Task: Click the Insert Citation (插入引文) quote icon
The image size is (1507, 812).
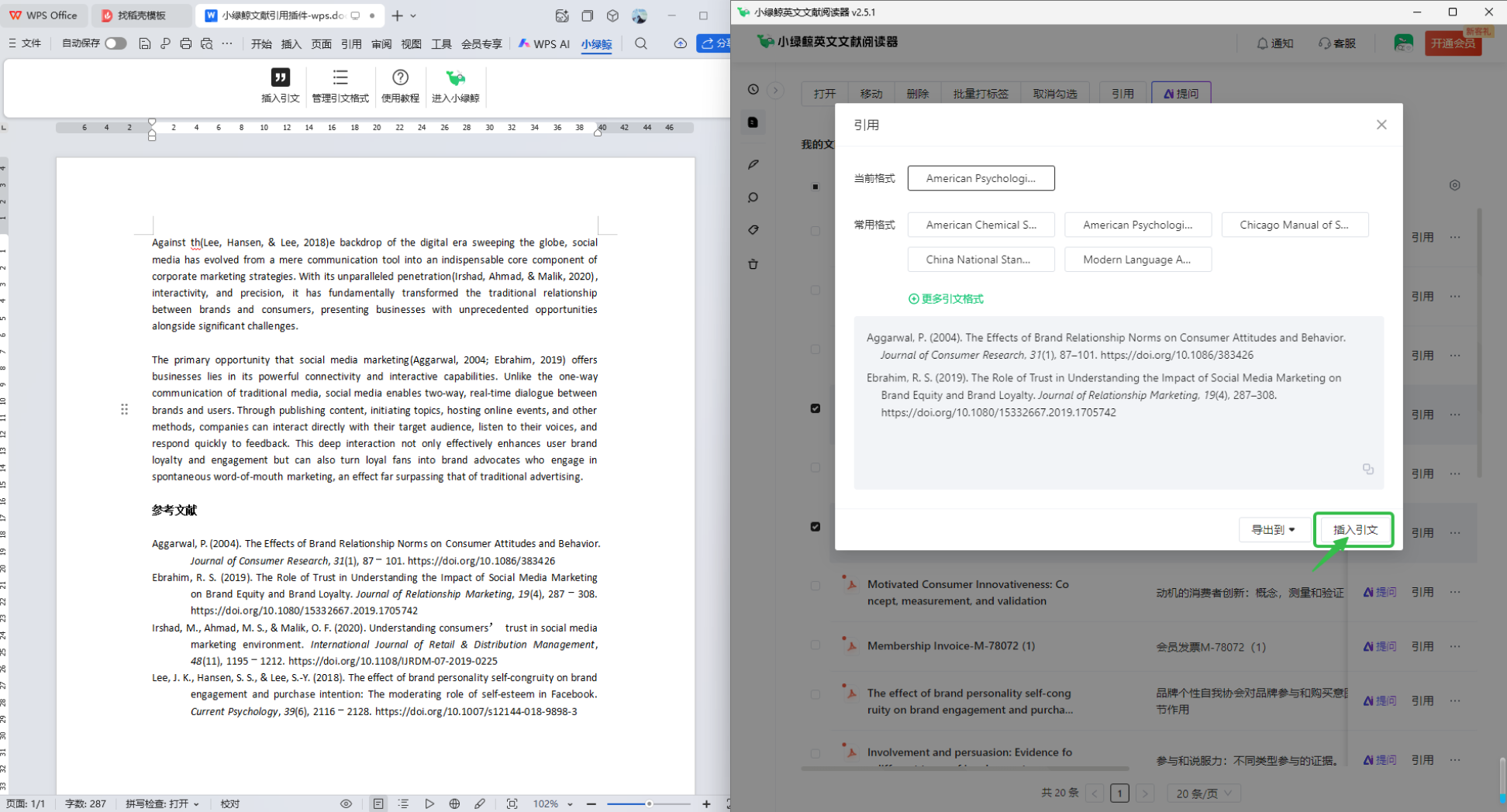Action: [280, 77]
